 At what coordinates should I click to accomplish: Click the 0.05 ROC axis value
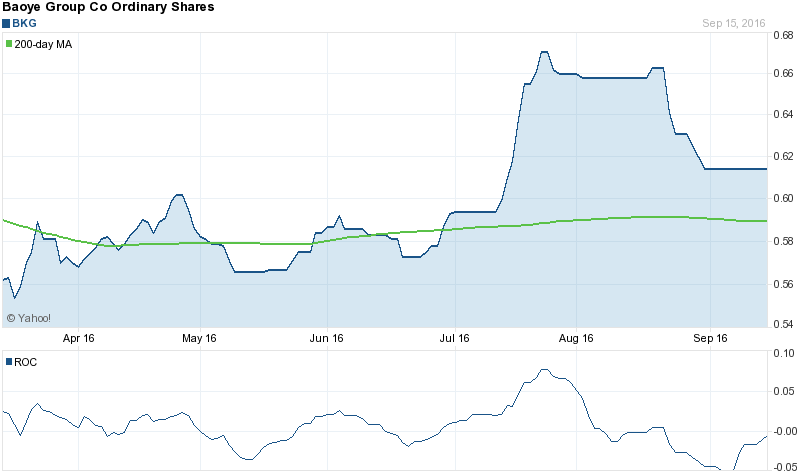point(784,391)
